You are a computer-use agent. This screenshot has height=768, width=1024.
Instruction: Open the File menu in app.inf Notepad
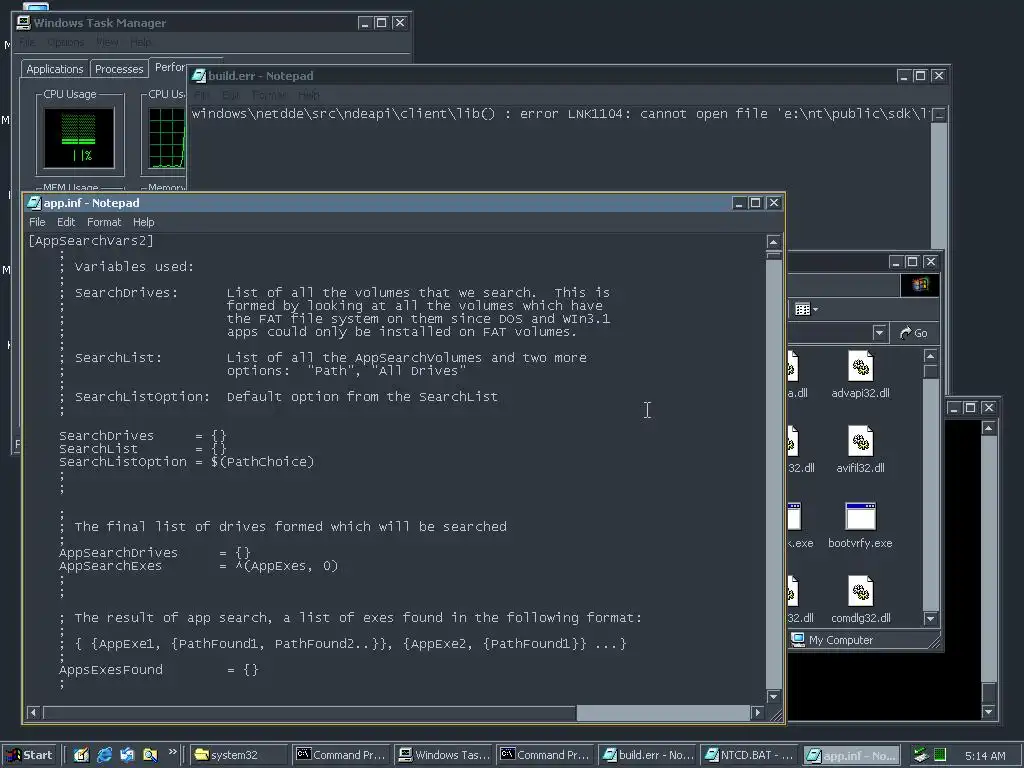(37, 222)
